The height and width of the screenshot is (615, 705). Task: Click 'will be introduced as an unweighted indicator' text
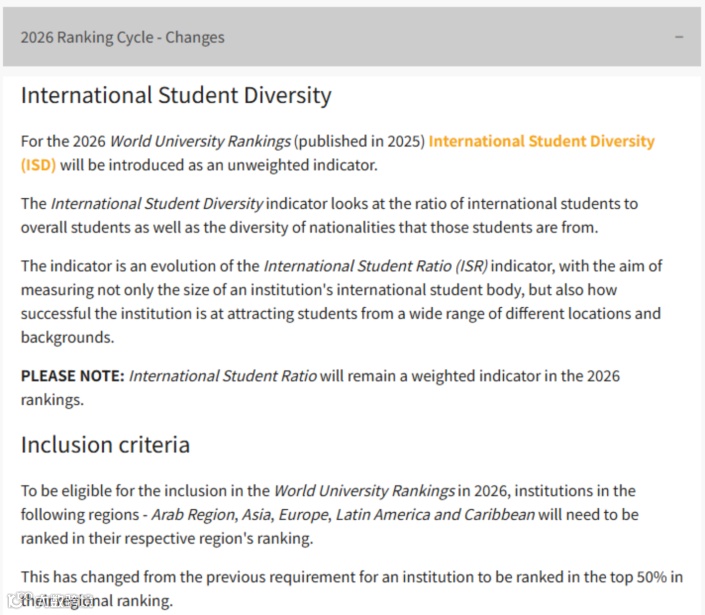pos(219,165)
